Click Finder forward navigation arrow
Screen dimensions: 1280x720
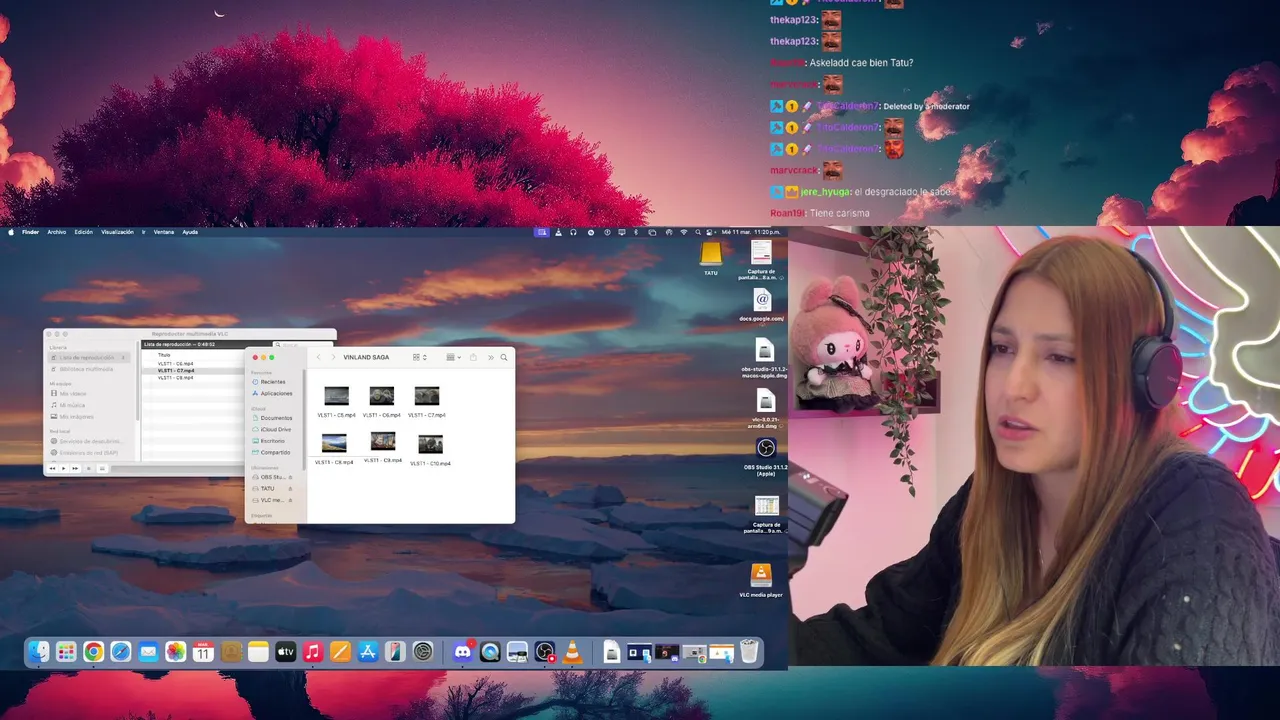[x=333, y=357]
